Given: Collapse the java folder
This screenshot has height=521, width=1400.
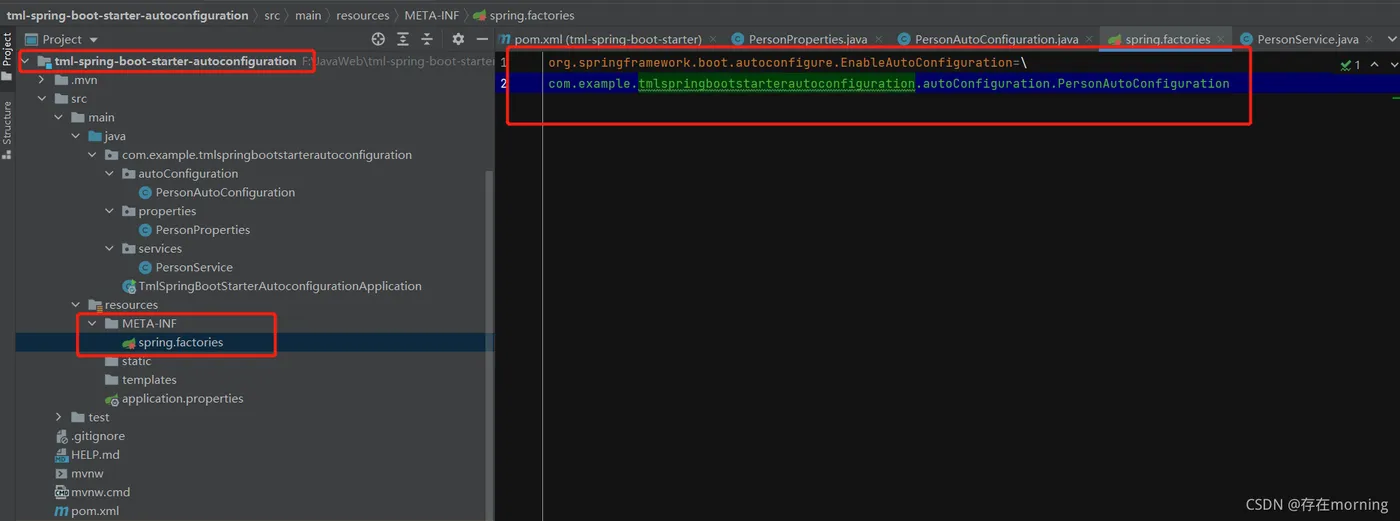Looking at the screenshot, I should click(76, 136).
